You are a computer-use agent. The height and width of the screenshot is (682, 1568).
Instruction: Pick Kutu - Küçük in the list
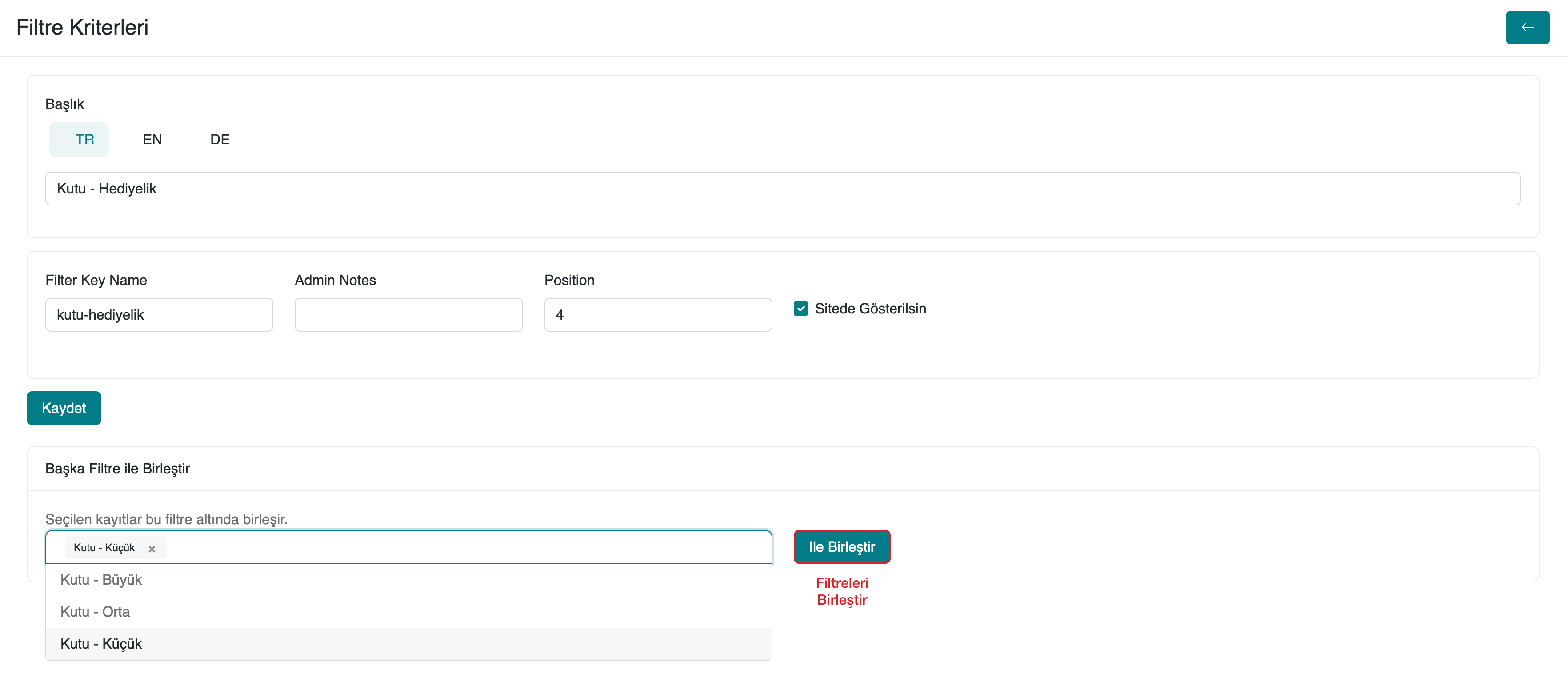[x=101, y=644]
